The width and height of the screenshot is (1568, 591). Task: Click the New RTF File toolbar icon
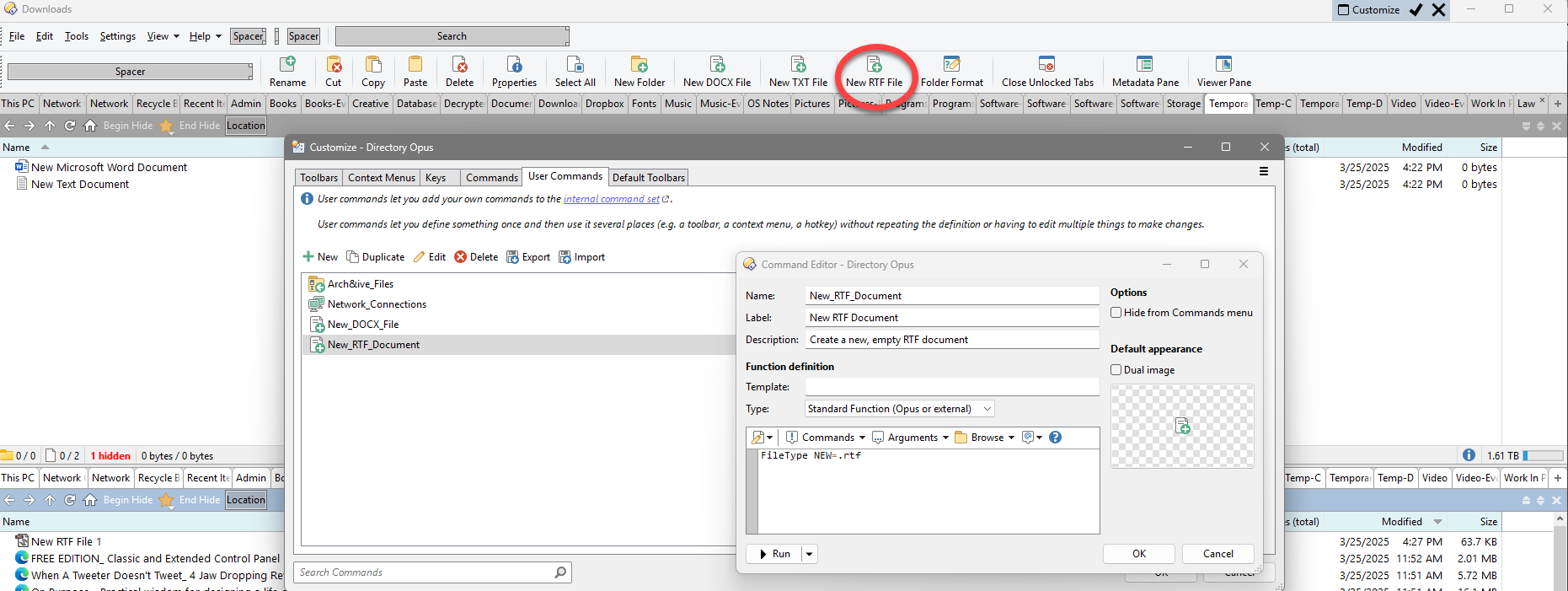[874, 66]
